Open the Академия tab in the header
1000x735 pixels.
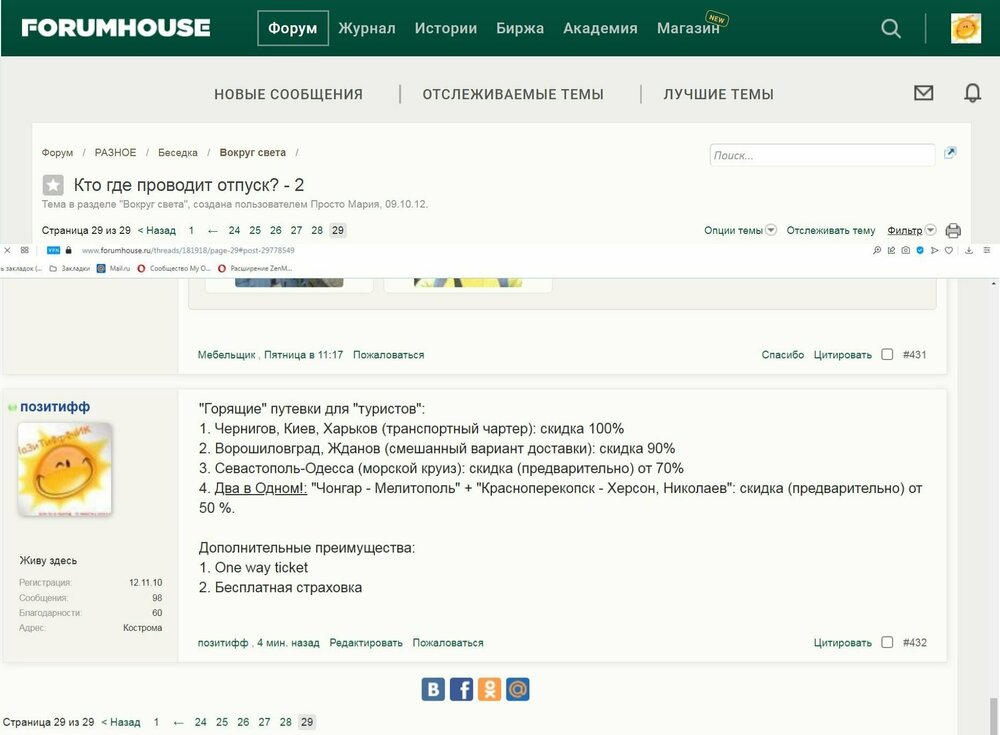point(600,28)
